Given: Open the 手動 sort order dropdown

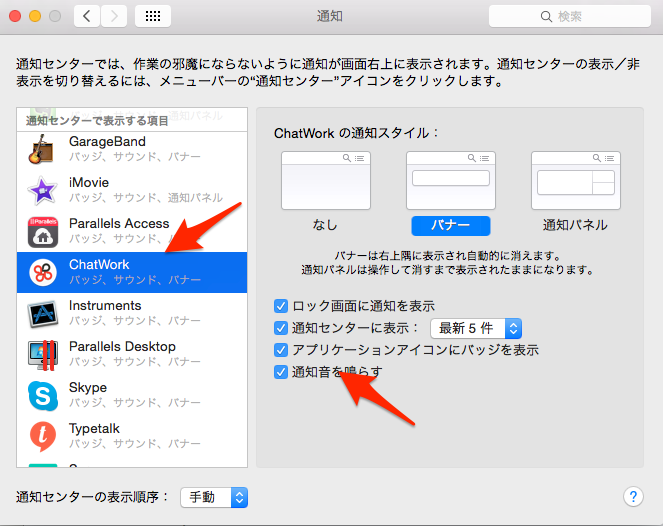Looking at the screenshot, I should click(x=214, y=497).
